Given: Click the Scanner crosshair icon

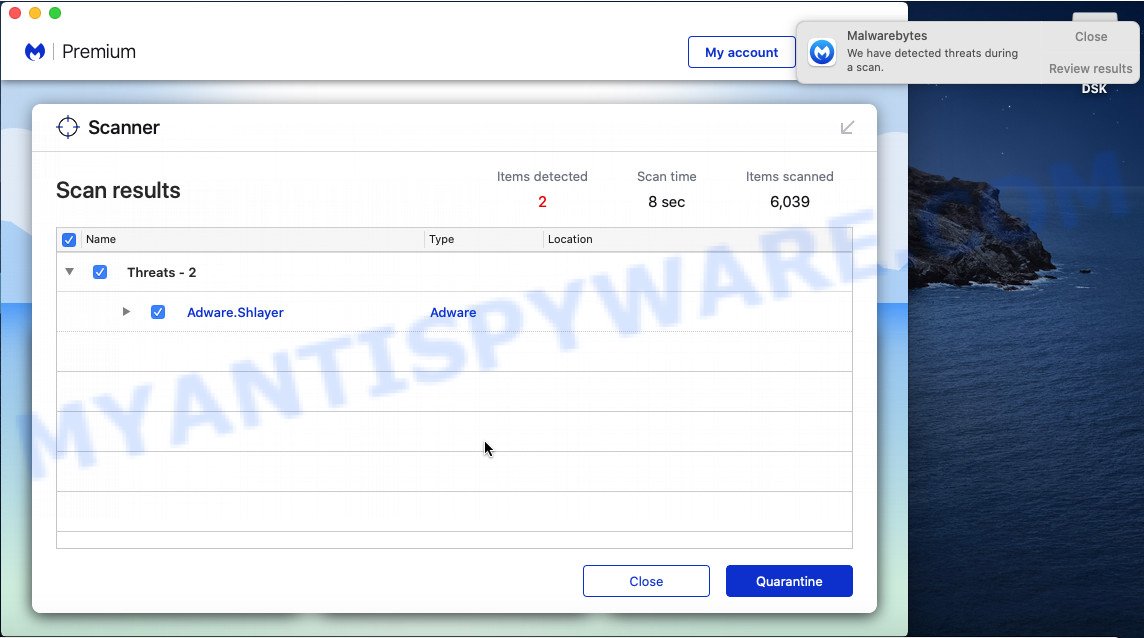Looking at the screenshot, I should click(x=68, y=127).
